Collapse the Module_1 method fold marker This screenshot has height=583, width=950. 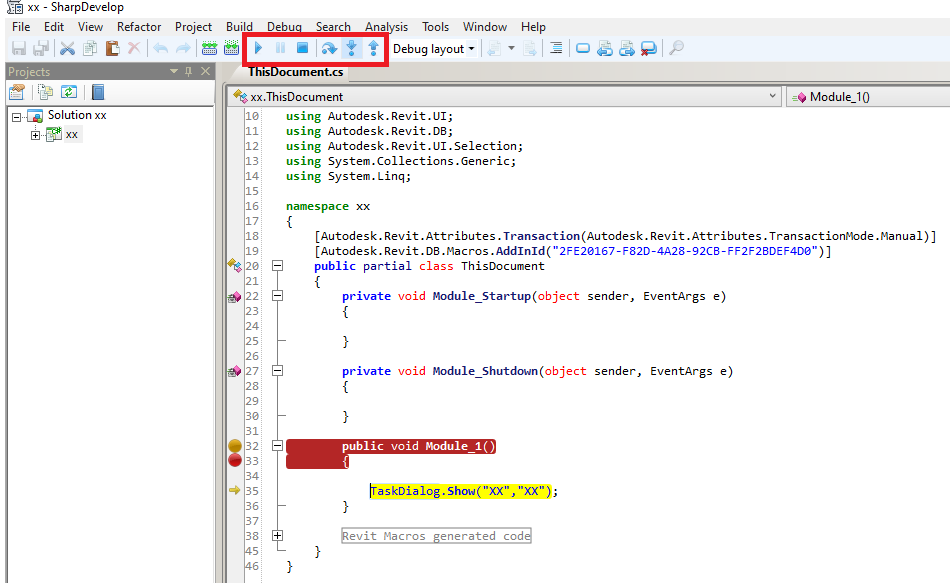point(277,446)
